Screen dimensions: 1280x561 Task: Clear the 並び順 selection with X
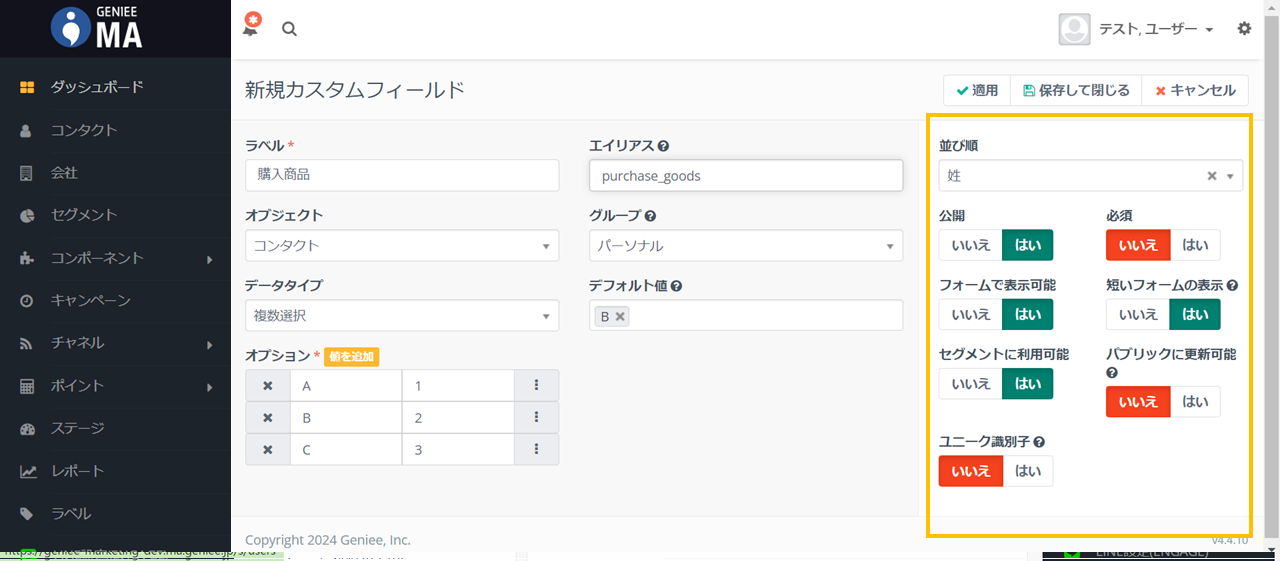1212,176
